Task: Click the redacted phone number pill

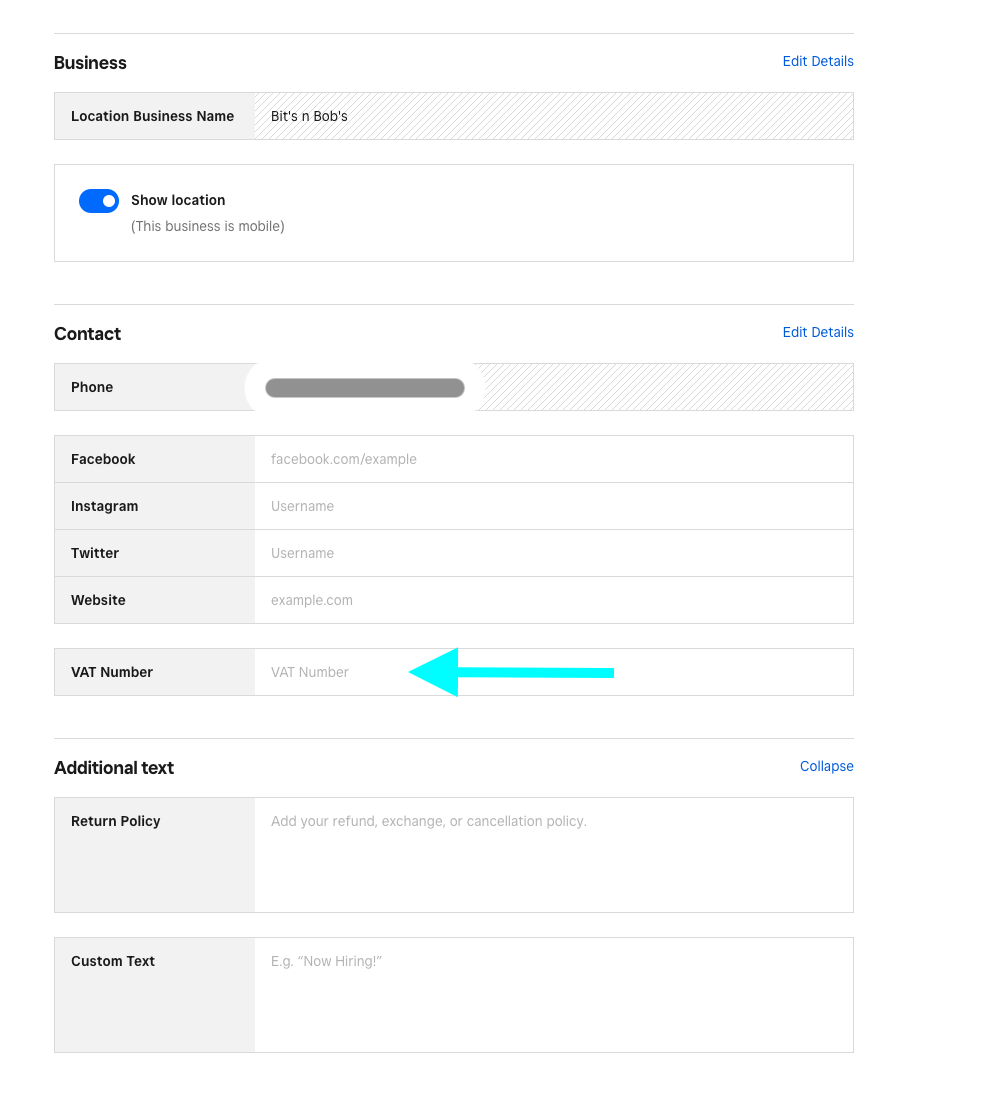Action: tap(364, 387)
